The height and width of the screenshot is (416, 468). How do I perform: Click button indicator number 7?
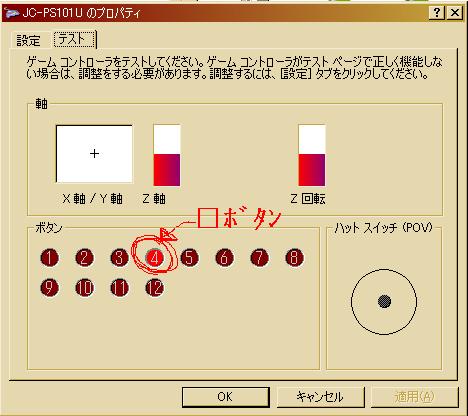[259, 258]
